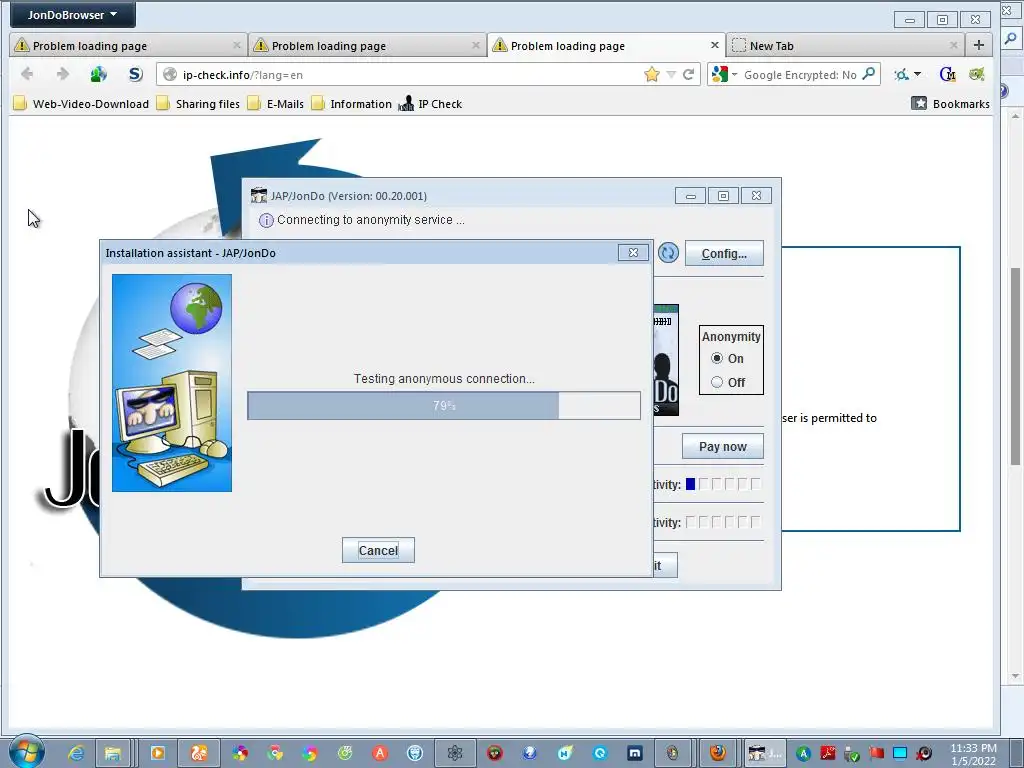Click the Windows Start orb
Viewport: 1024px width, 768px height.
pyautogui.click(x=27, y=751)
